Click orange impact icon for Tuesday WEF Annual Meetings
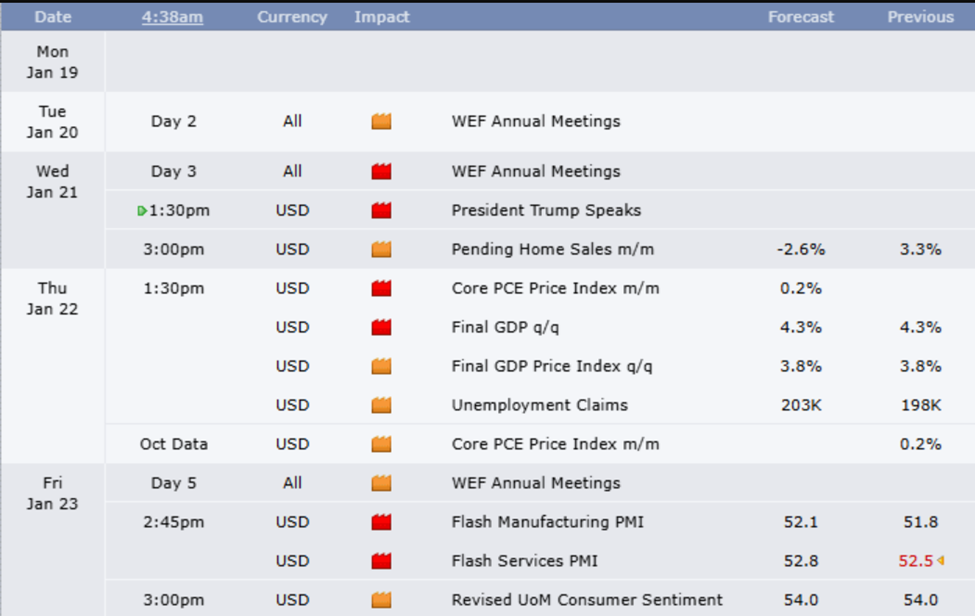This screenshot has width=975, height=616. click(x=381, y=122)
